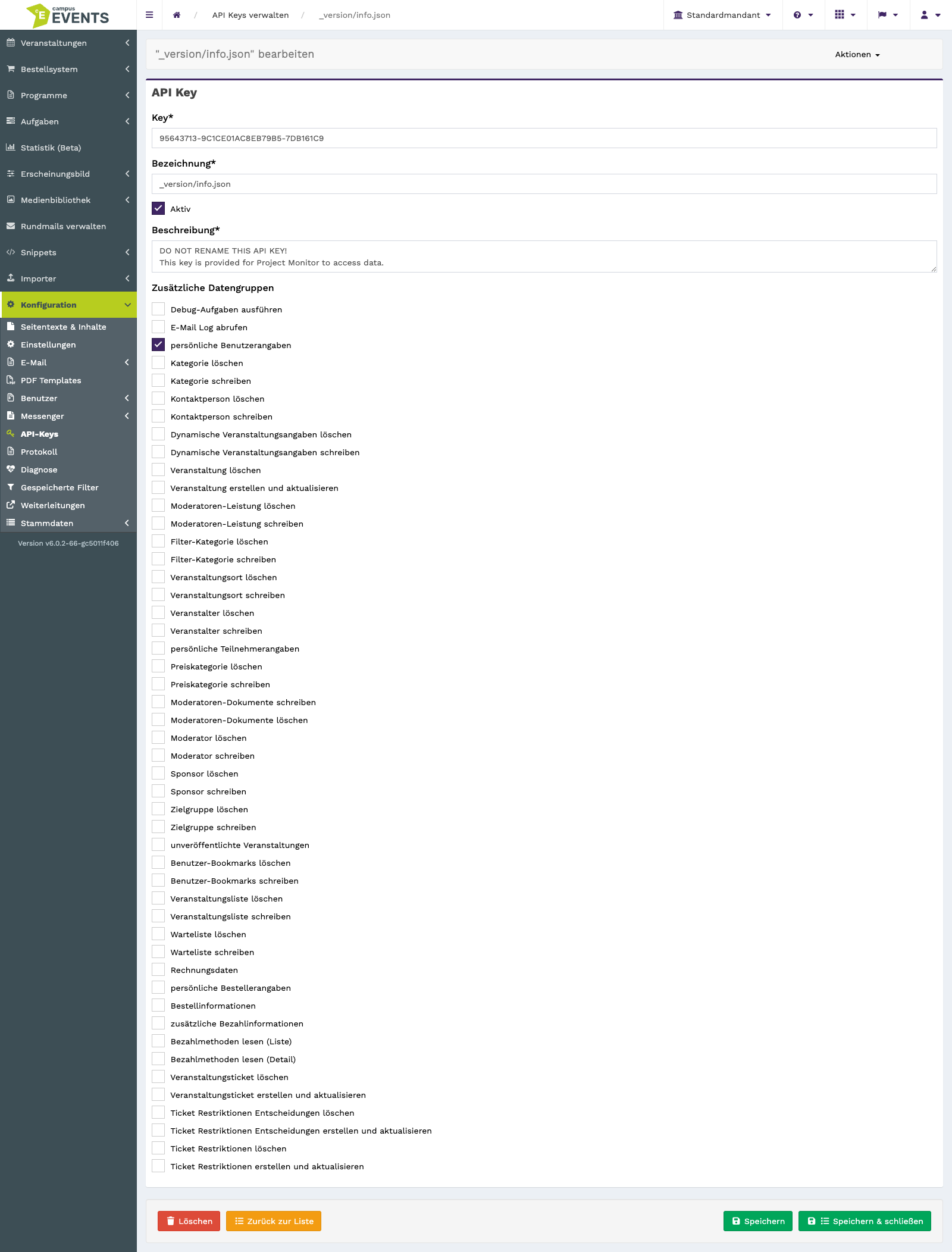952x1252 pixels.
Task: Click the Weiterleitungen external link icon
Action: click(11, 505)
